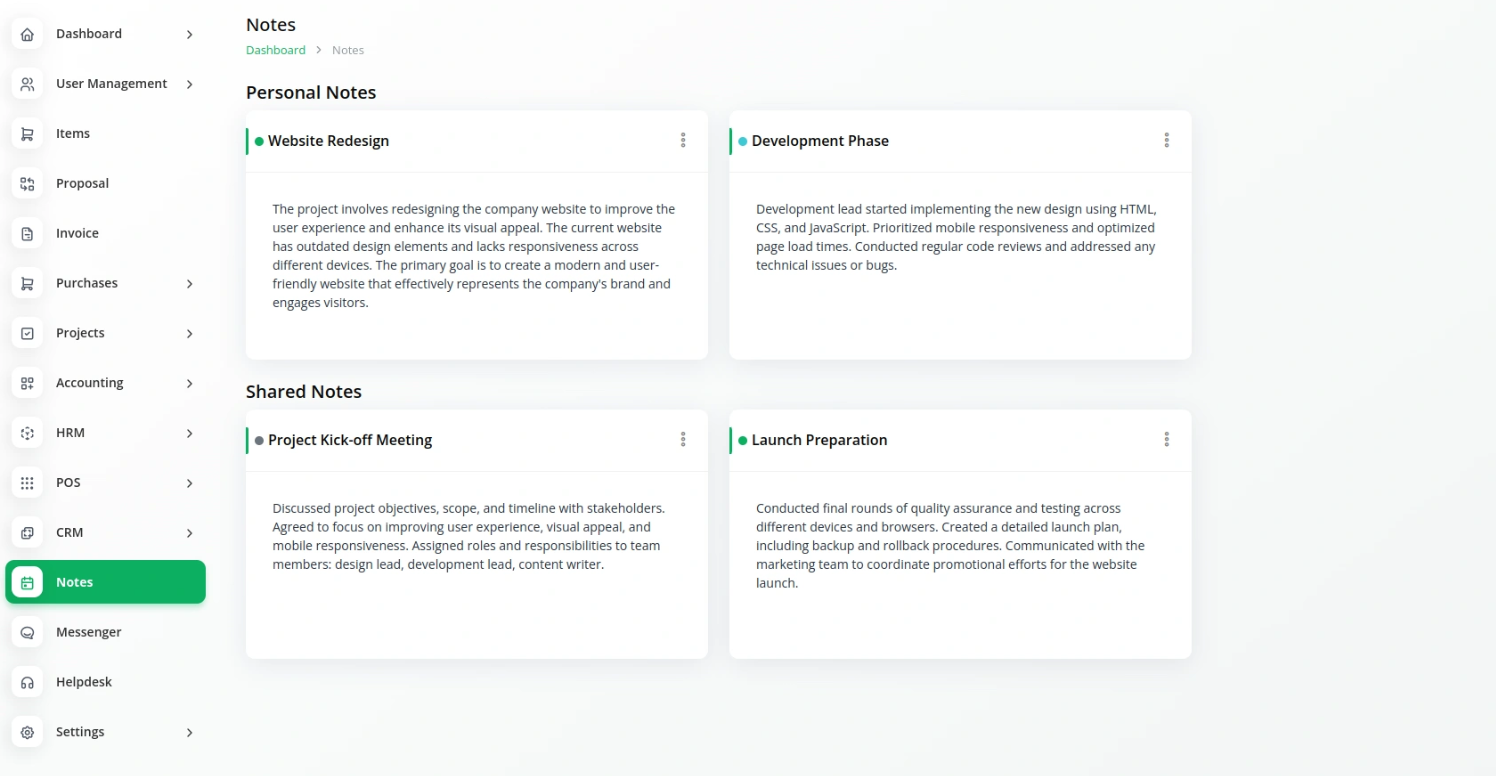Screen dimensions: 1496x776
Task: Open the Development Phase three-dot menu
Action: click(x=1166, y=141)
